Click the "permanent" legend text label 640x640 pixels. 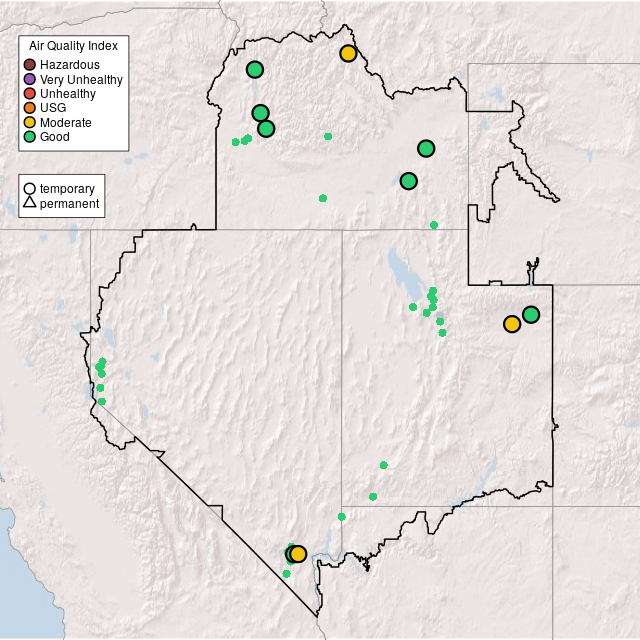click(x=69, y=204)
